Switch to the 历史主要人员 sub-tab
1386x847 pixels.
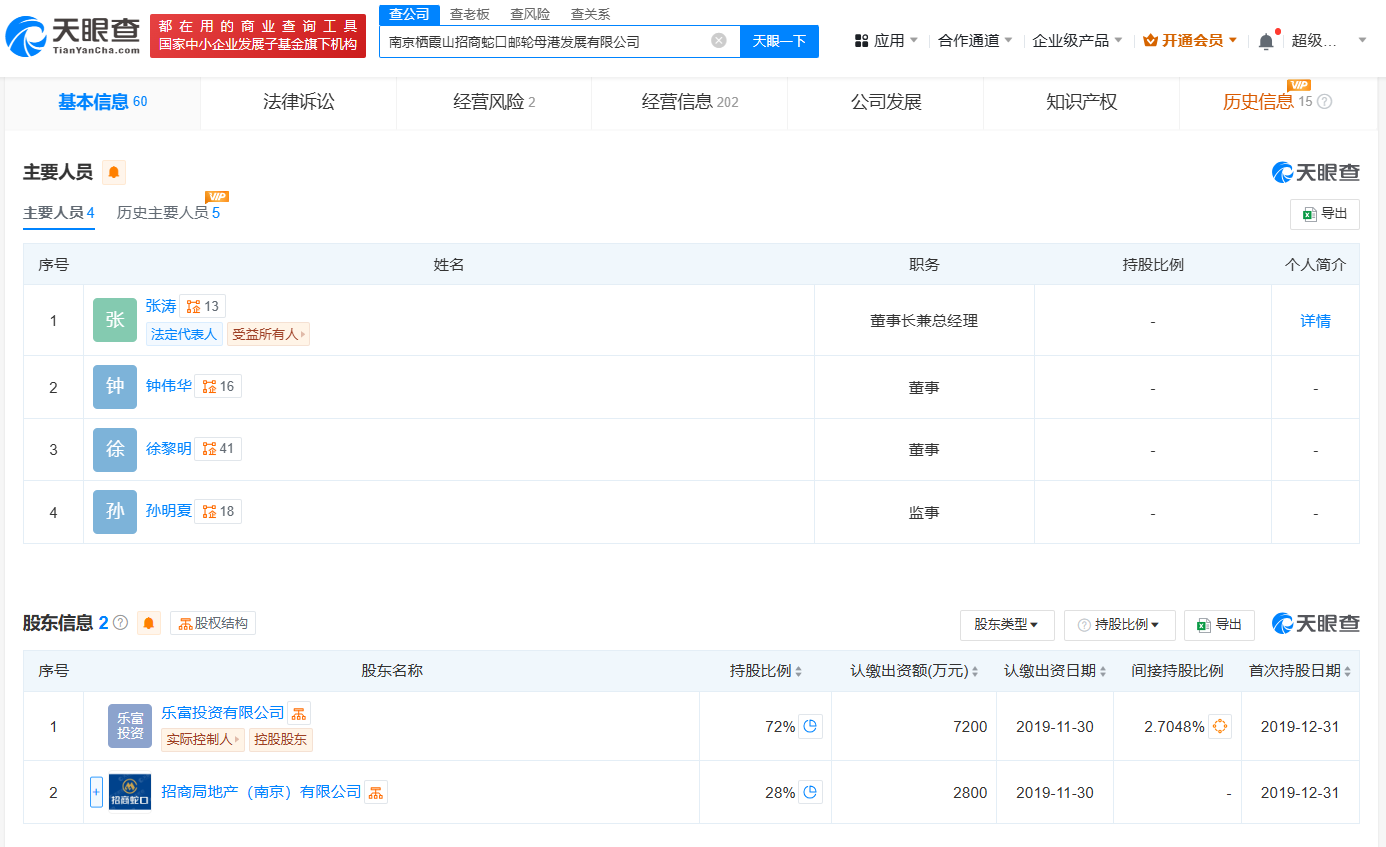[x=167, y=213]
